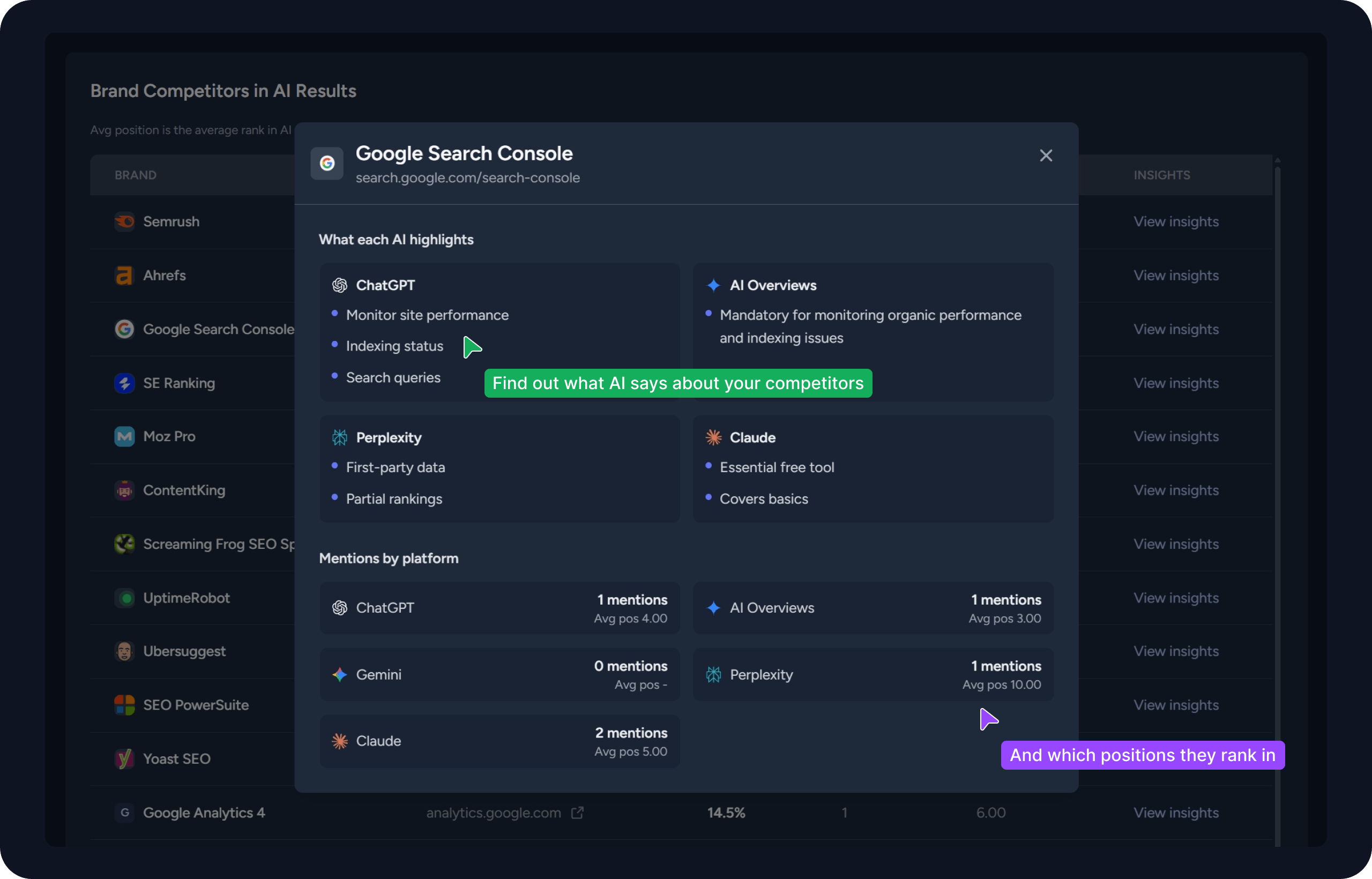Click the Screaming Frog brand icon
The image size is (1372, 879).
point(124,544)
